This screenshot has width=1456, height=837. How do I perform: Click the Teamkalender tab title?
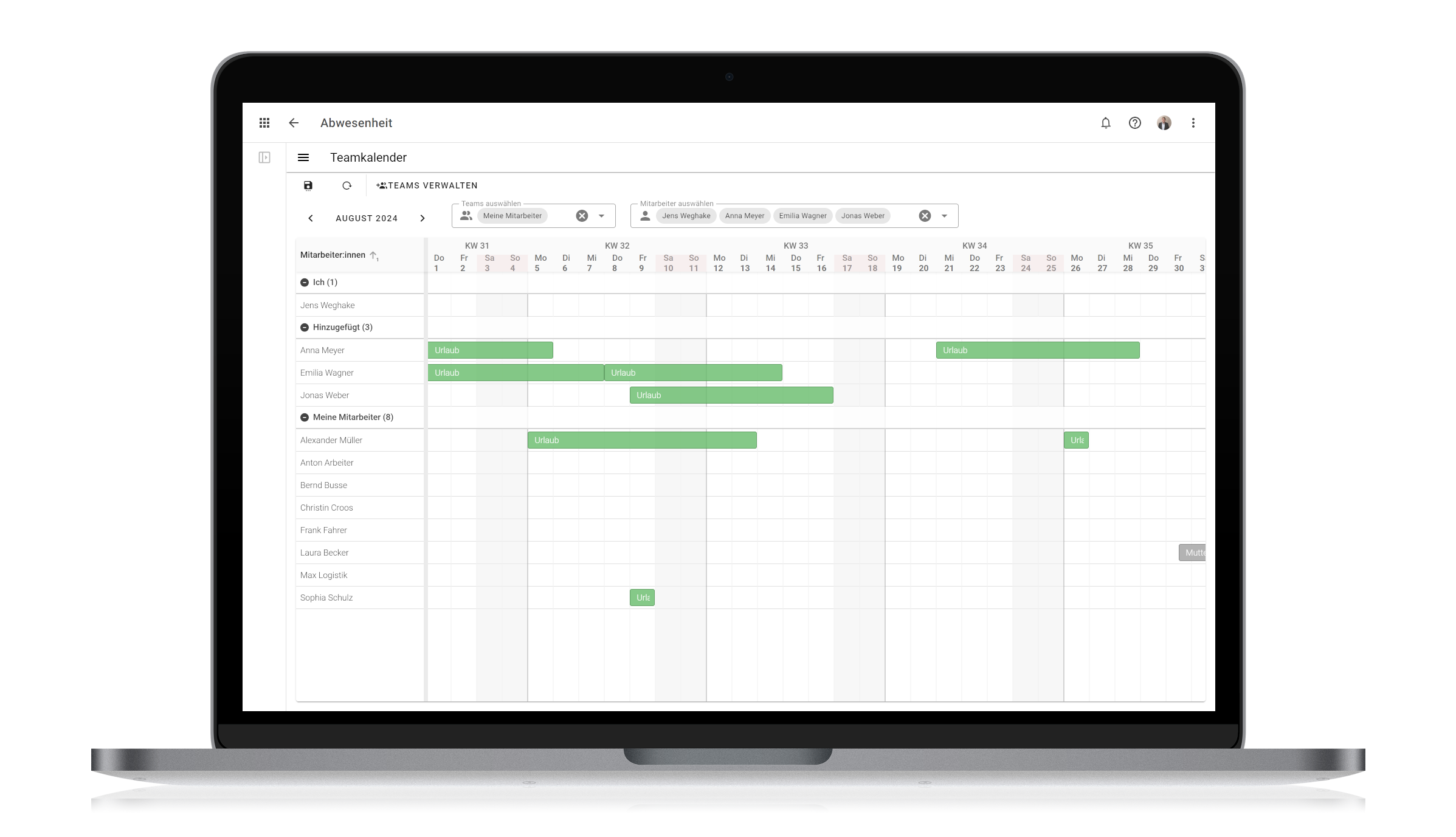pos(368,157)
